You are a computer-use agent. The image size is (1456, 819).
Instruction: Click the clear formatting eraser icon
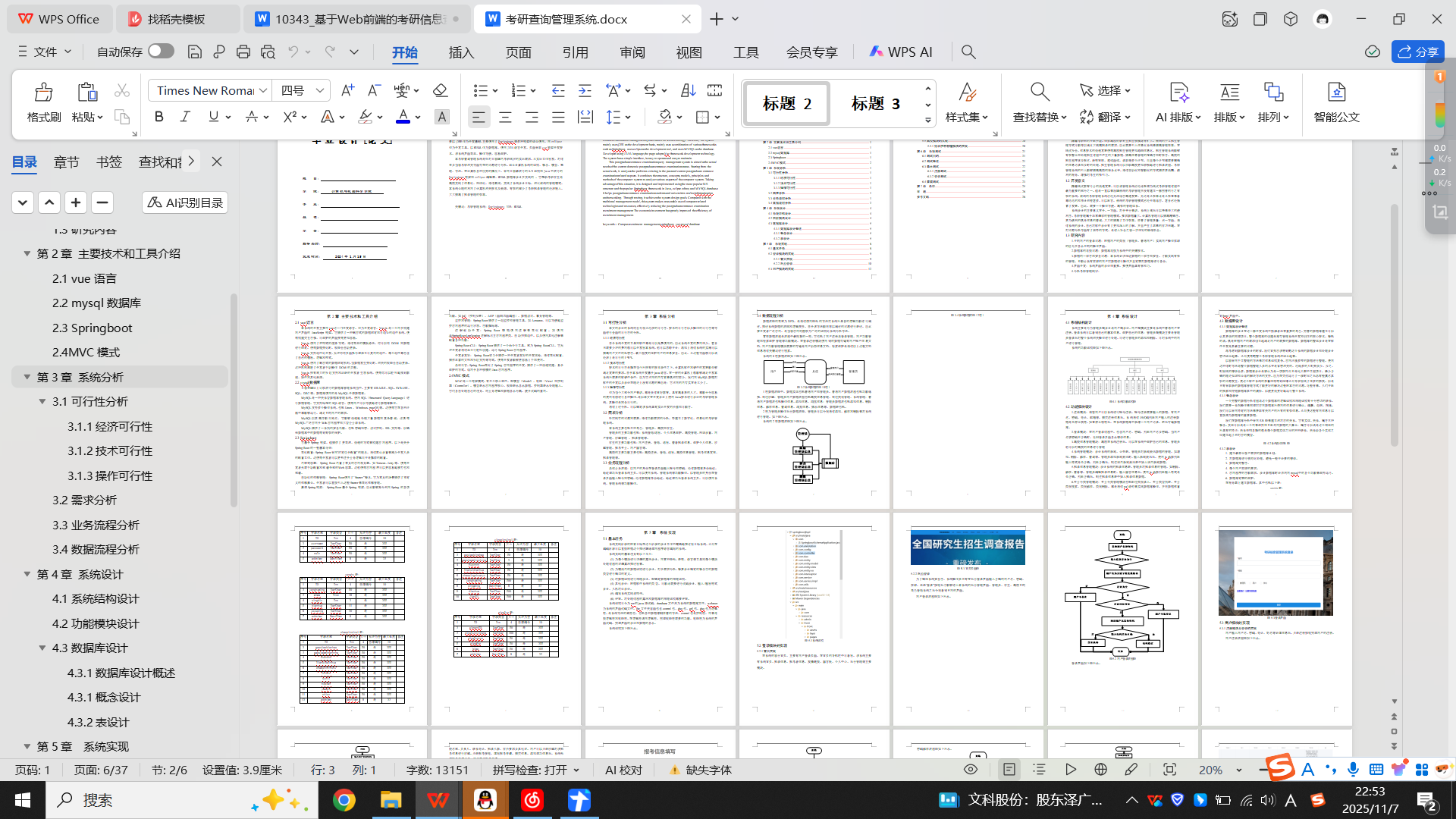pos(440,90)
